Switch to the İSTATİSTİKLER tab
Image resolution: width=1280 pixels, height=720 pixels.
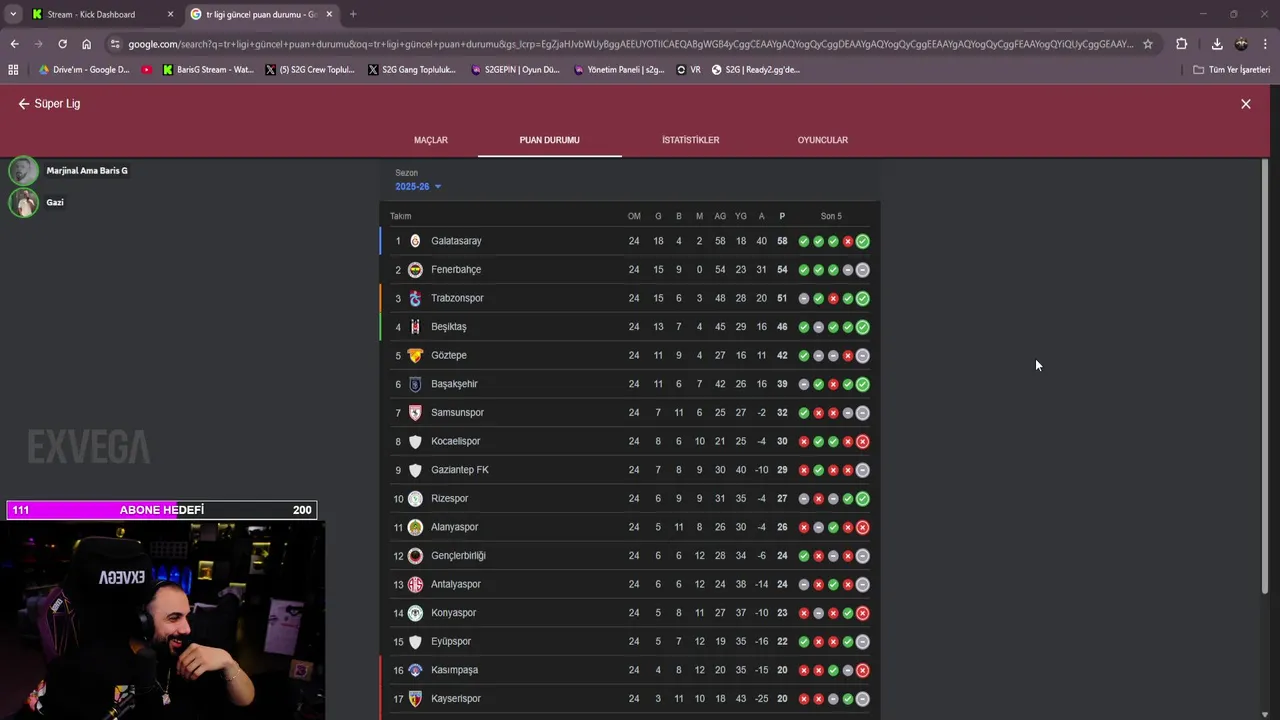[x=690, y=140]
